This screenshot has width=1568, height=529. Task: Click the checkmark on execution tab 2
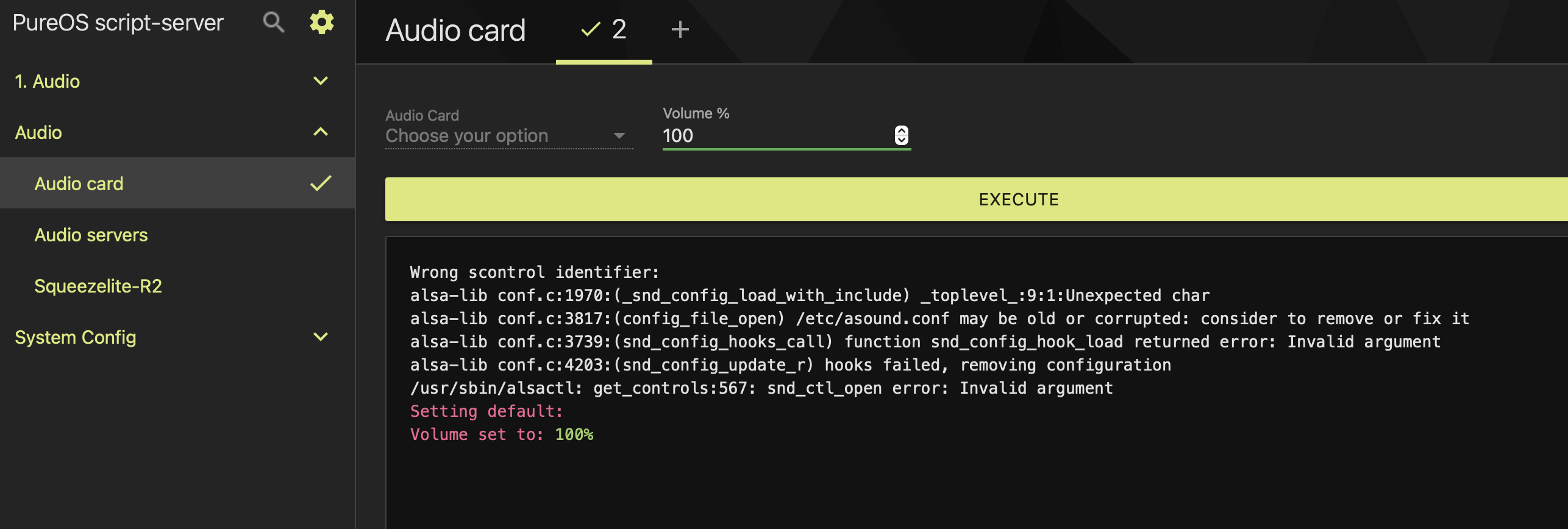tap(590, 29)
